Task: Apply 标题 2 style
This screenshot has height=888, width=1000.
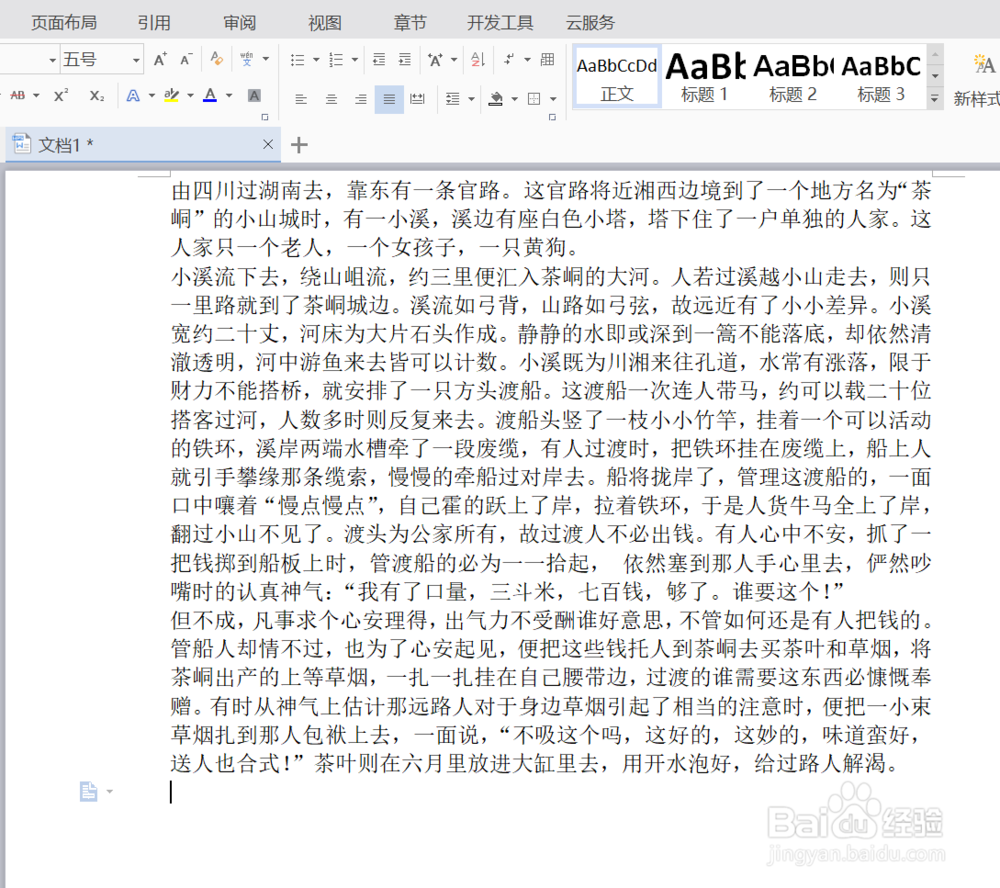Action: point(793,77)
